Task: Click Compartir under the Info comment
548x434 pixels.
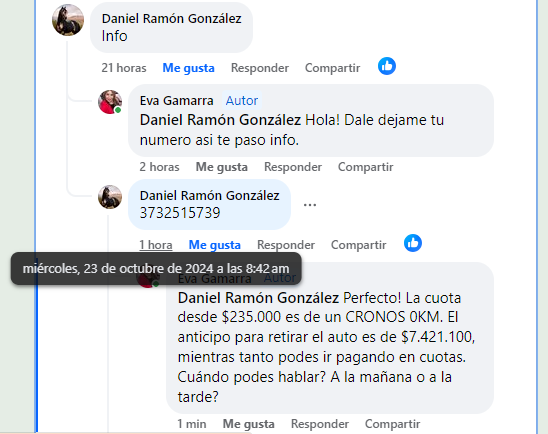Action: coord(332,68)
